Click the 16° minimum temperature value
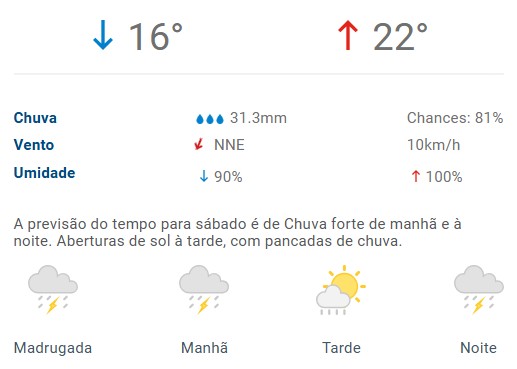The width and height of the screenshot is (517, 369). 156,37
